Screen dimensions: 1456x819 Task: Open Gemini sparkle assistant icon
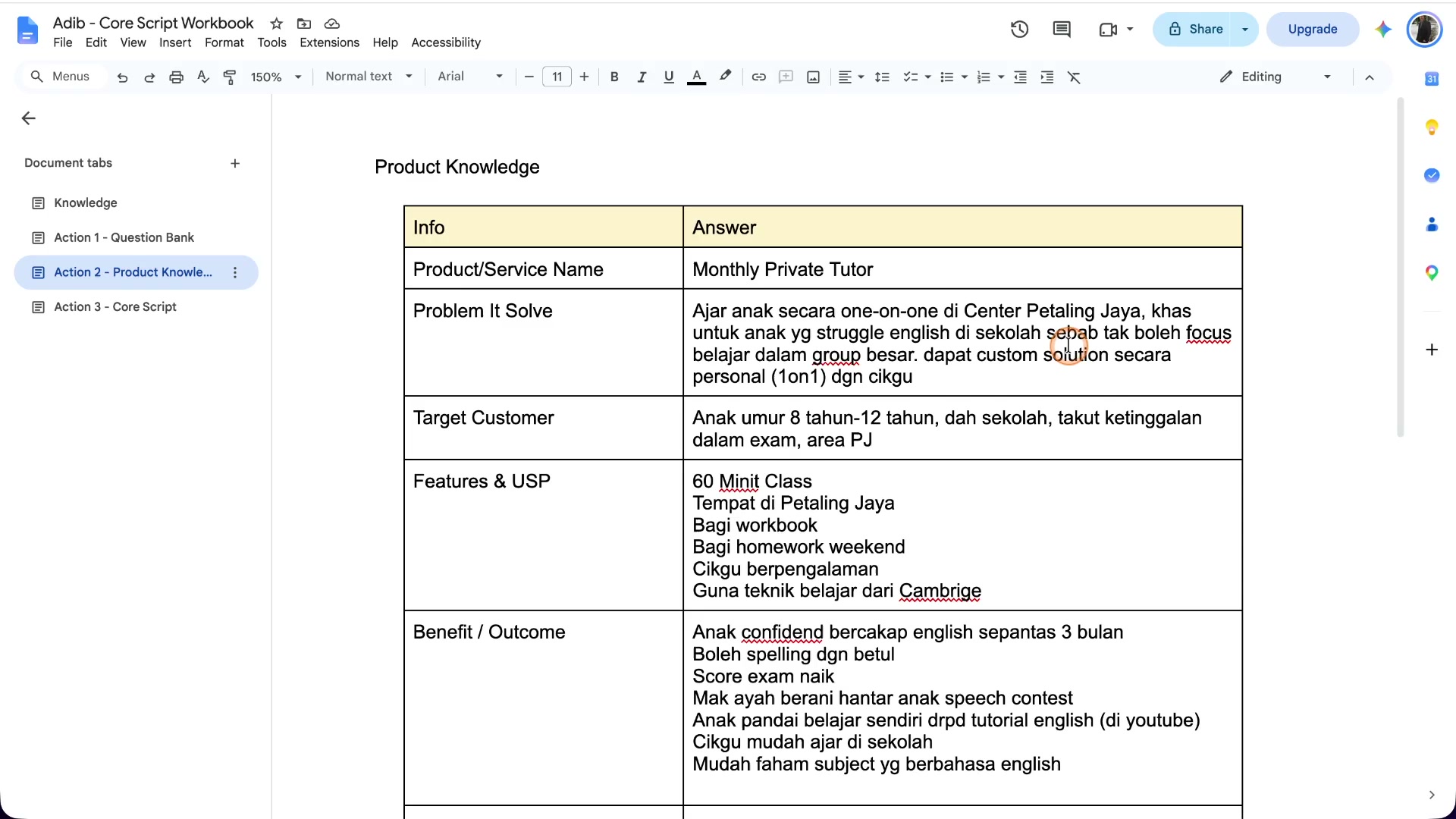coord(1383,30)
